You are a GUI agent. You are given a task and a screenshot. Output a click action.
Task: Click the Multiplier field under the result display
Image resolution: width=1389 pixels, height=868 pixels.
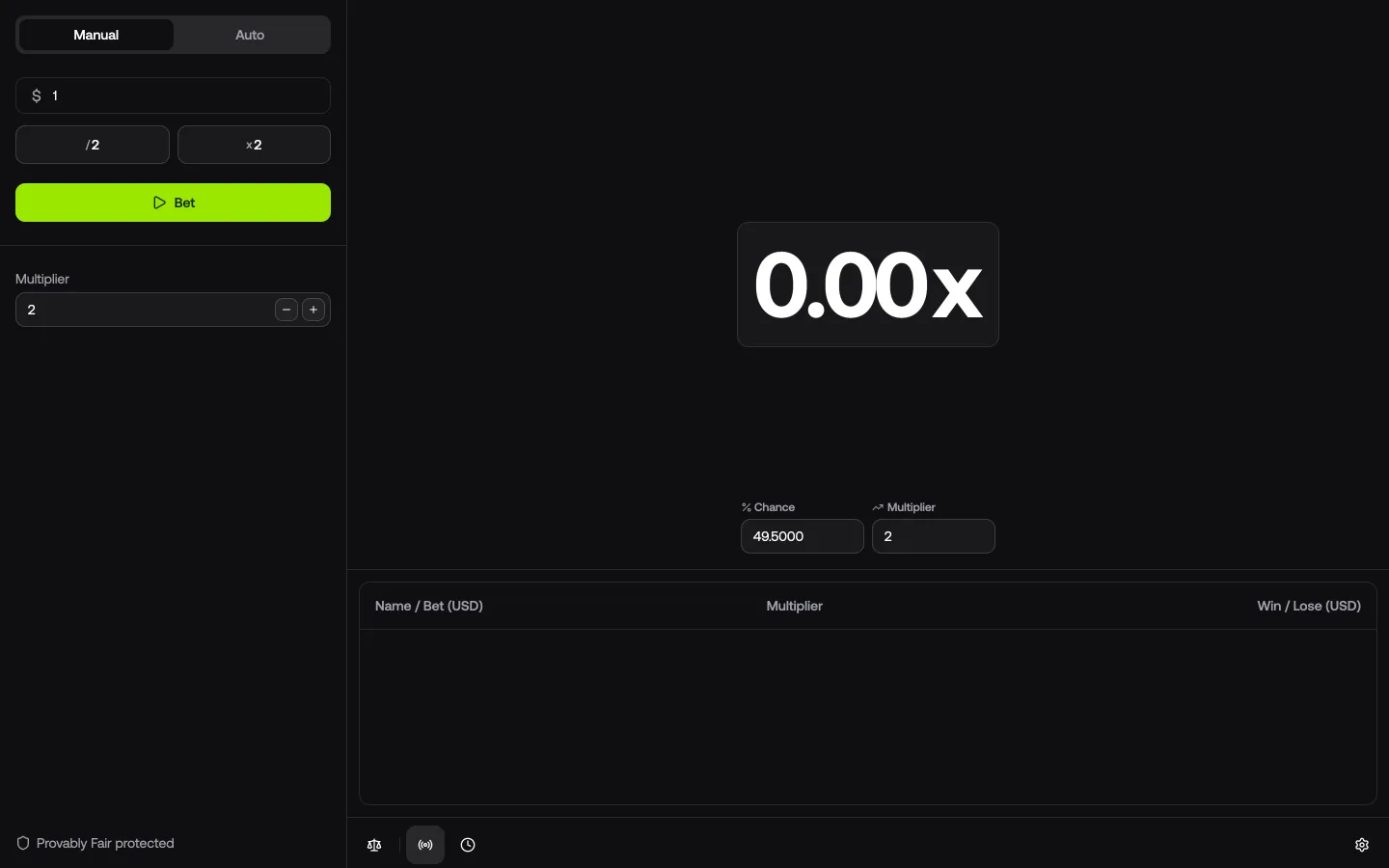[934, 536]
